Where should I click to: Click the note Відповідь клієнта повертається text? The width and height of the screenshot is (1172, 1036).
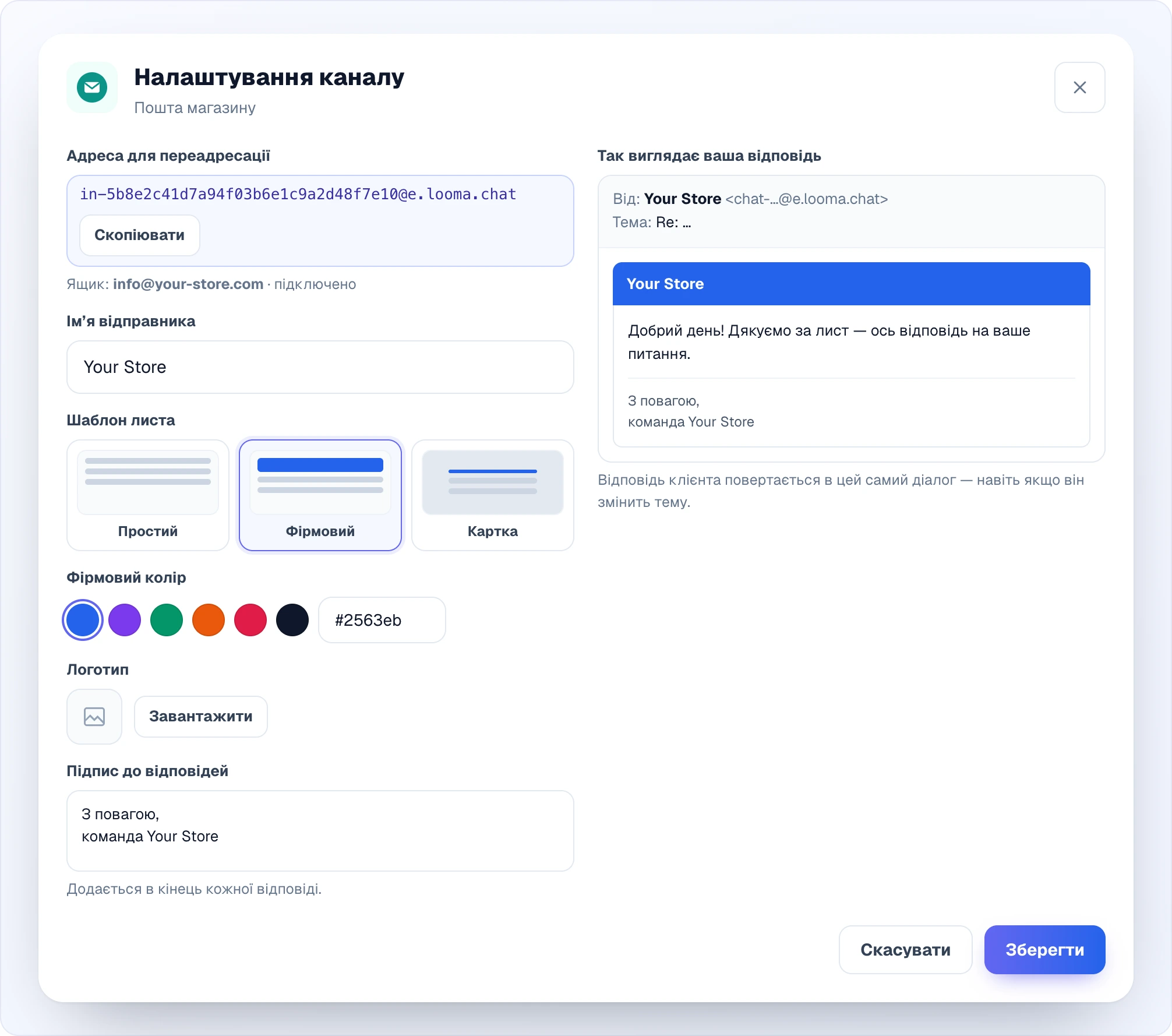point(841,491)
